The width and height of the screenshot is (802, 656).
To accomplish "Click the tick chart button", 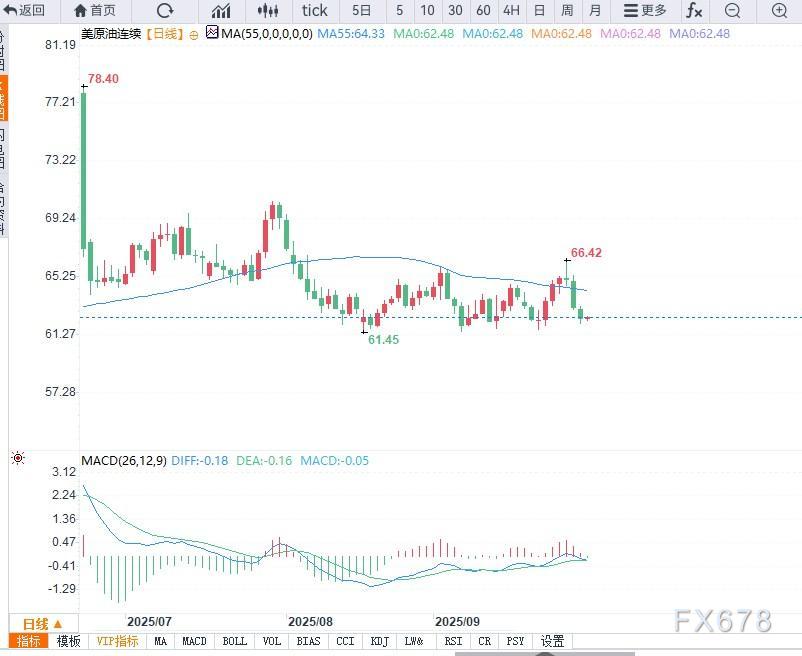I will click(x=314, y=11).
